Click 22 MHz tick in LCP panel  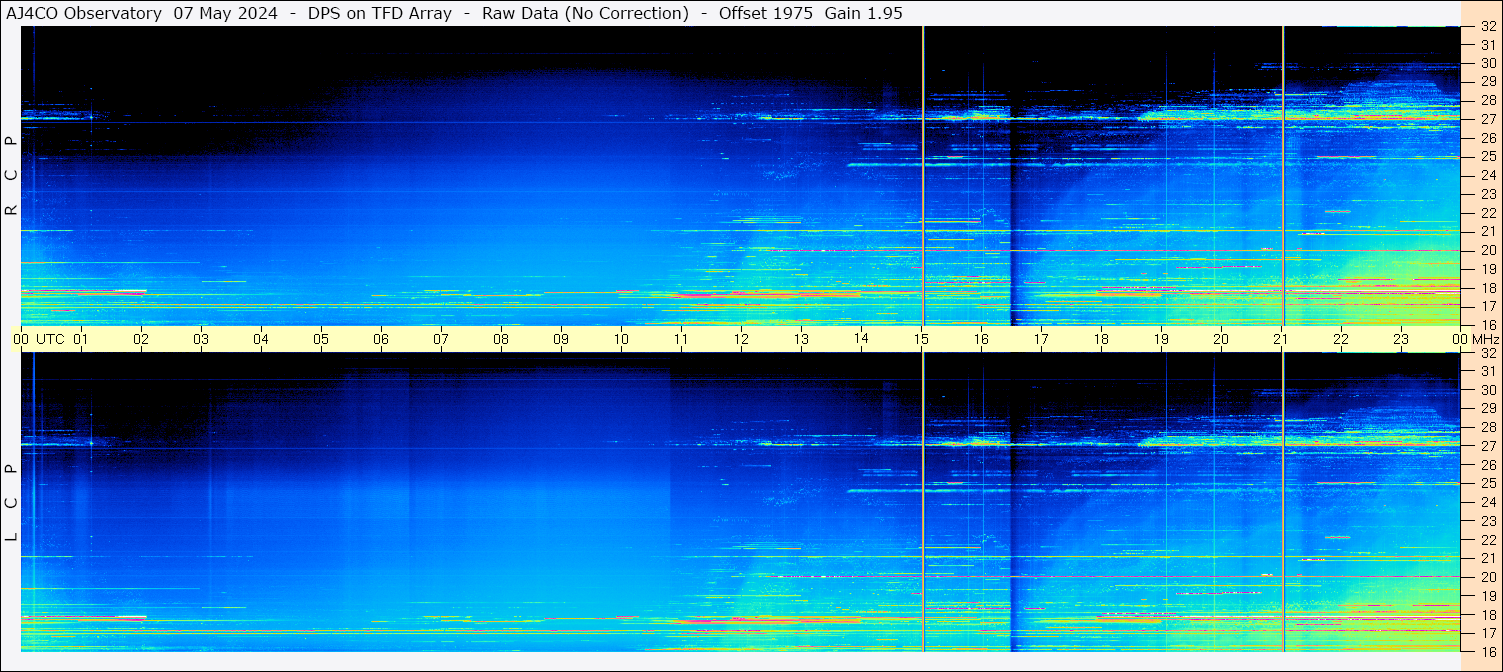(1488, 540)
